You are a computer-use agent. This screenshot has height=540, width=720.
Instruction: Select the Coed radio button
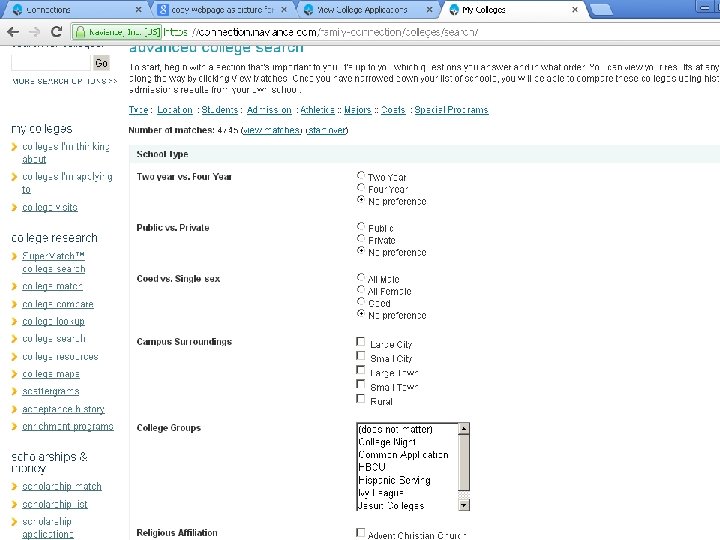[361, 302]
